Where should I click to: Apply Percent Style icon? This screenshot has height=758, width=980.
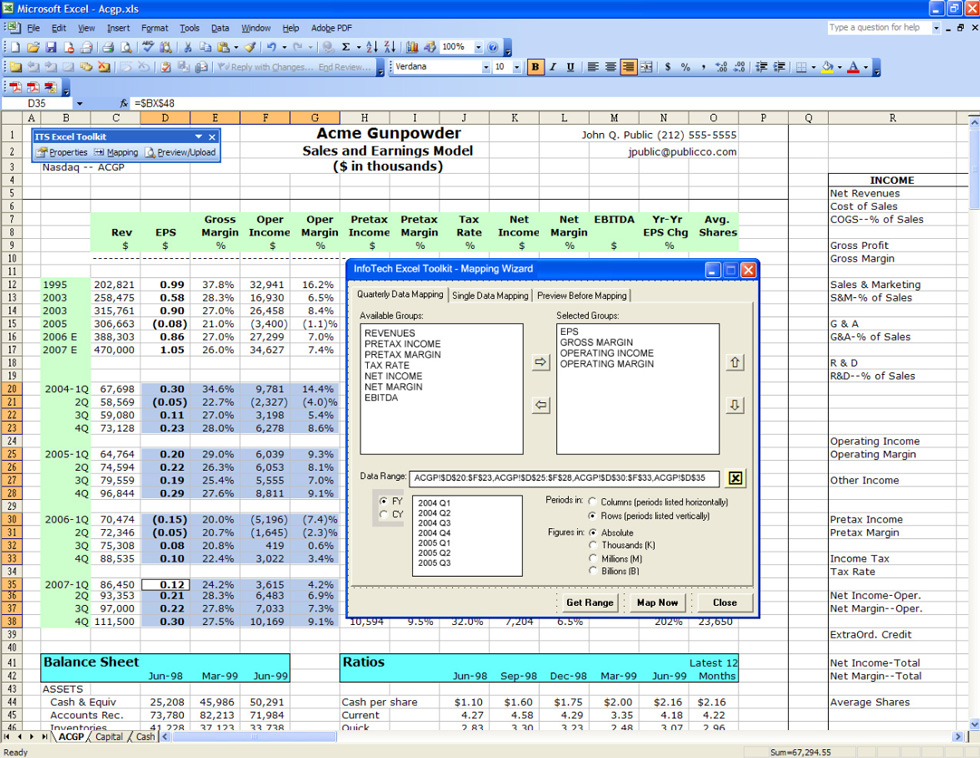tap(686, 67)
